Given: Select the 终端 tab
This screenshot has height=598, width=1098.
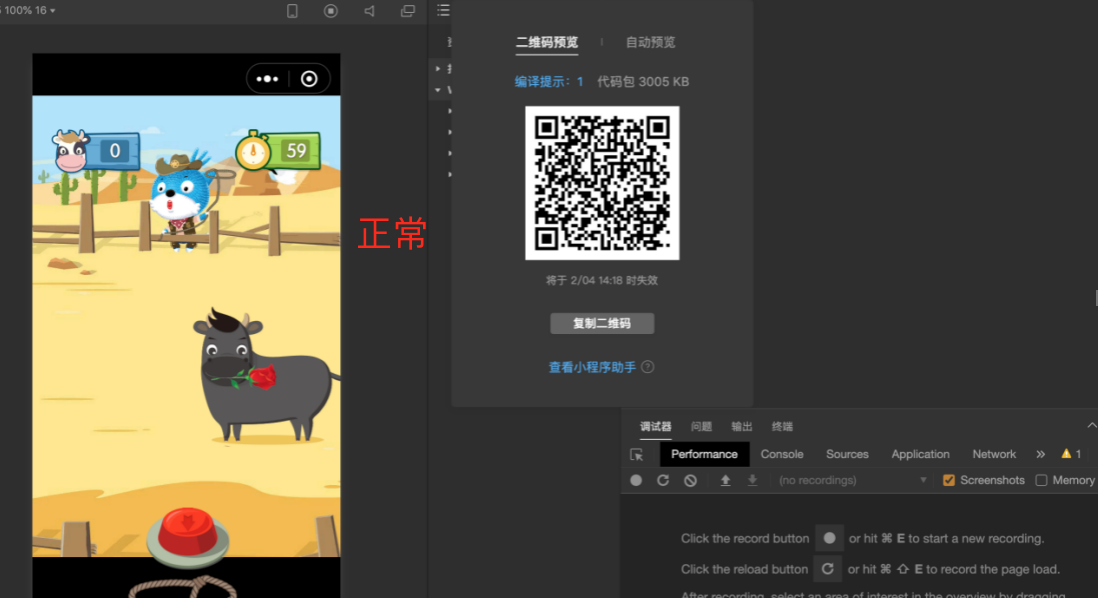Looking at the screenshot, I should tap(782, 426).
